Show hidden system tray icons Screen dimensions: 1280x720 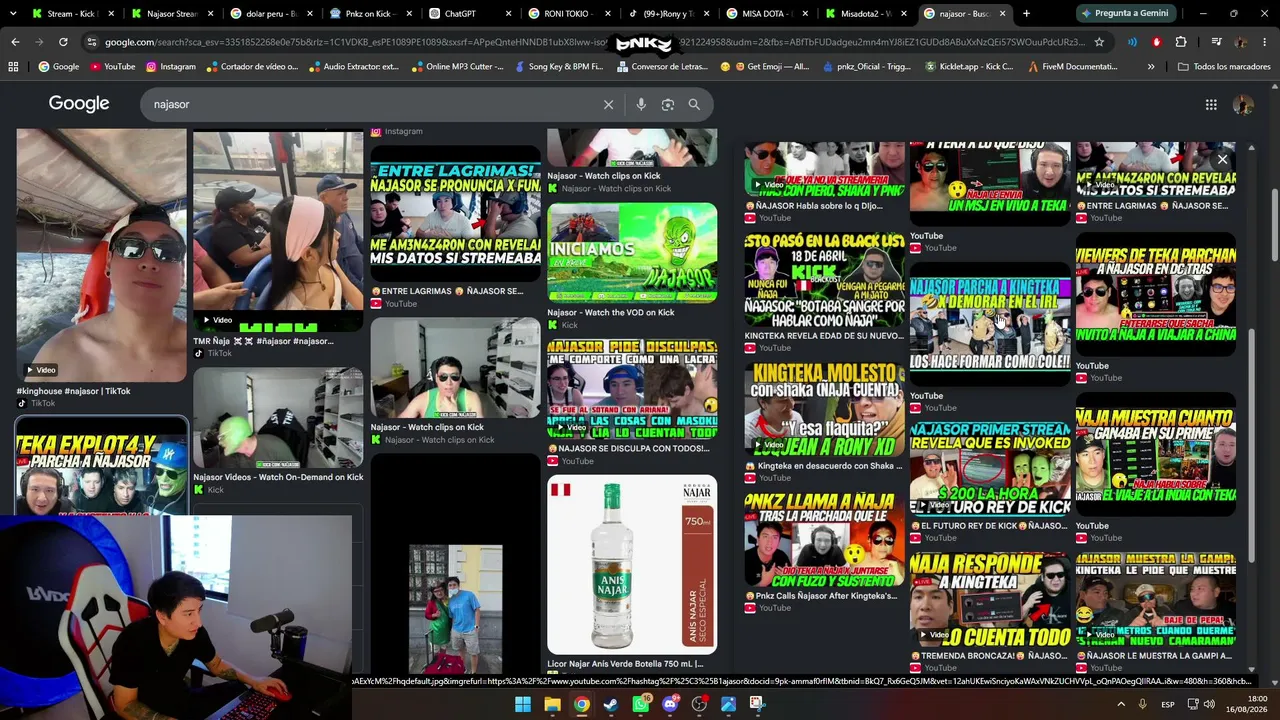click(1120, 704)
